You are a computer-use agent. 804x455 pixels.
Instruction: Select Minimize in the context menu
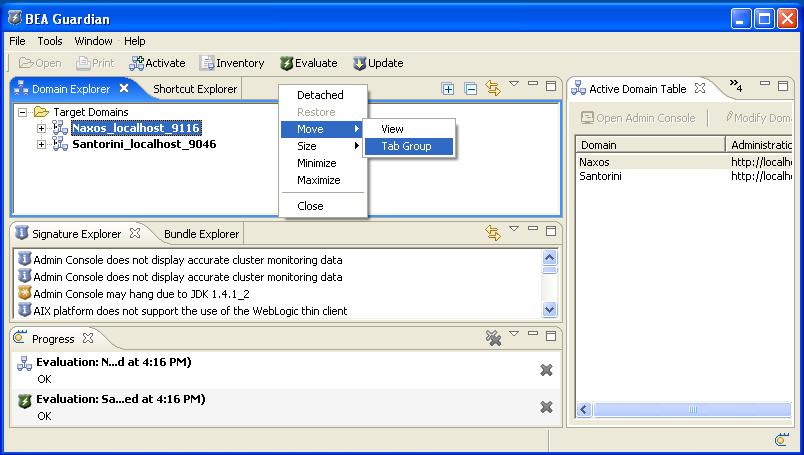coord(323,163)
